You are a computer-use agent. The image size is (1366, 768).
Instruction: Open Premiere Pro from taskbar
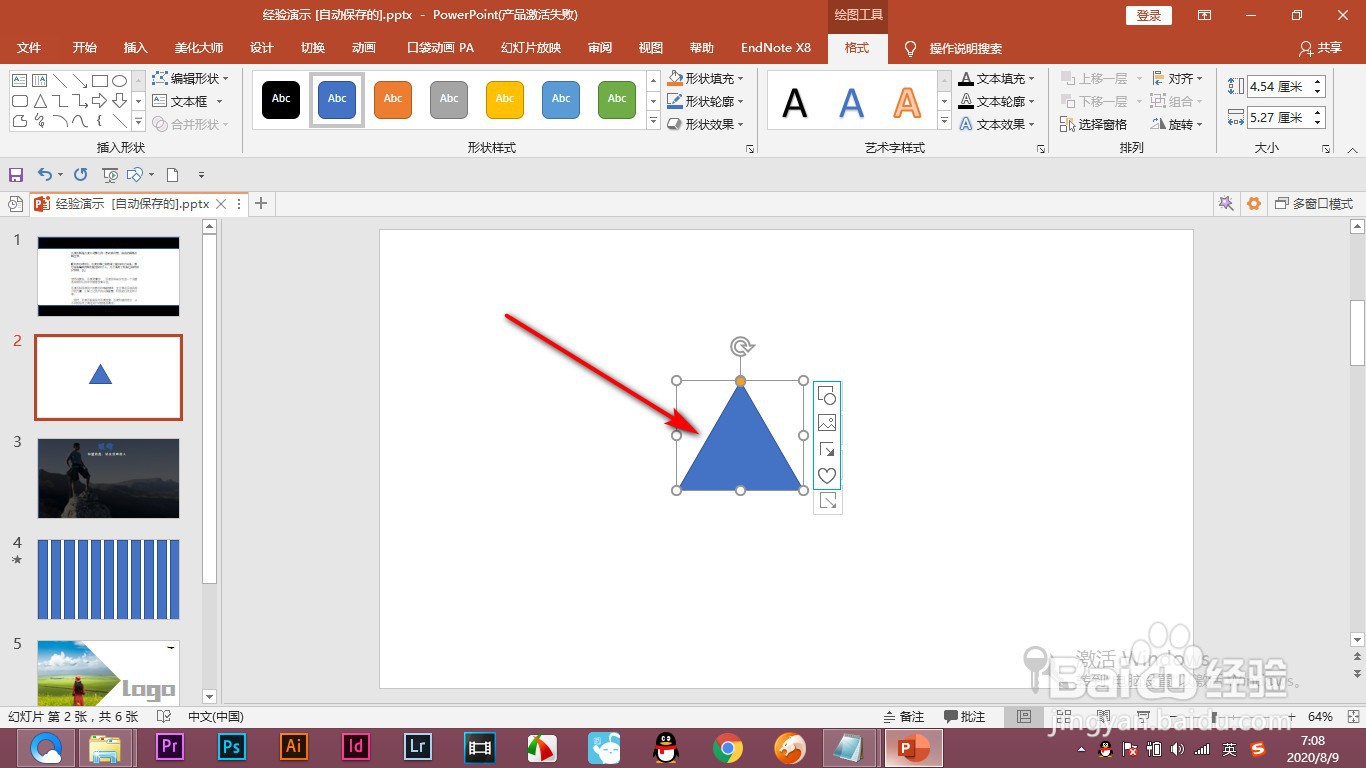click(x=170, y=747)
